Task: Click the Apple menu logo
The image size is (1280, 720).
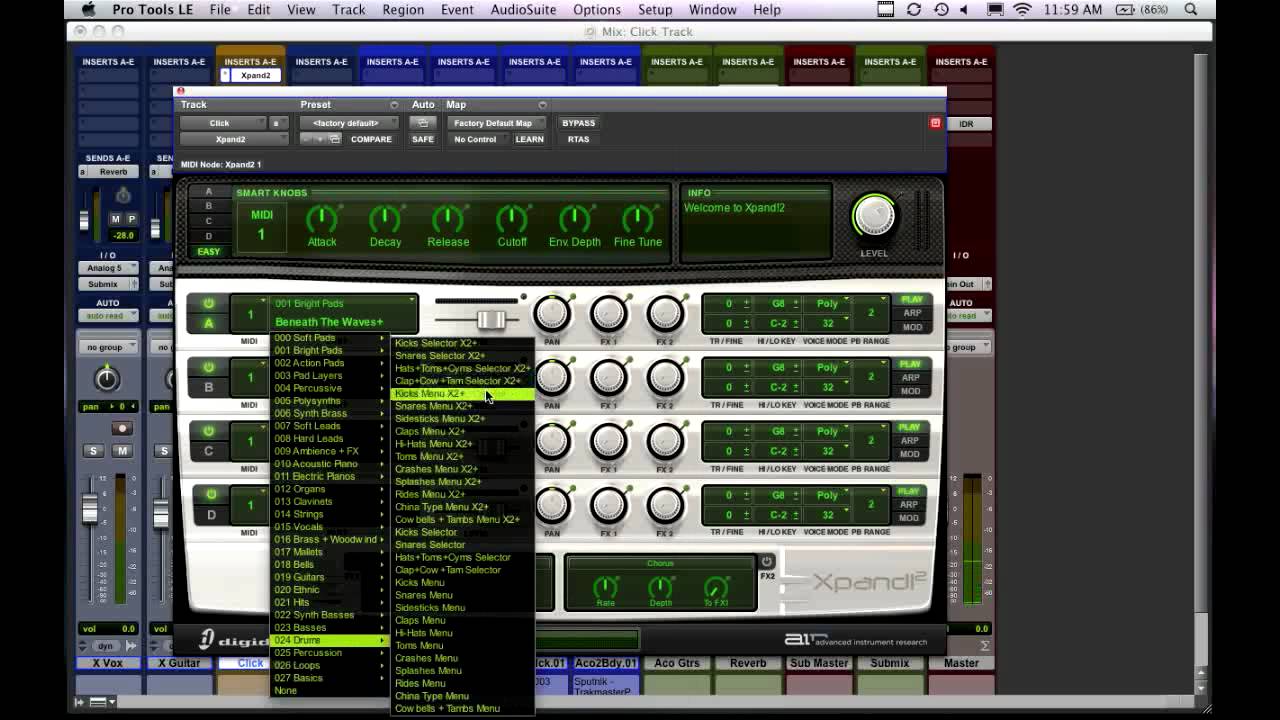Action: [x=88, y=10]
